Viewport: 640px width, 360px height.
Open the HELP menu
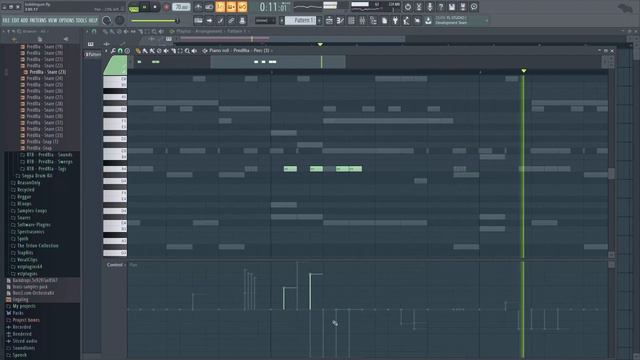coord(93,20)
